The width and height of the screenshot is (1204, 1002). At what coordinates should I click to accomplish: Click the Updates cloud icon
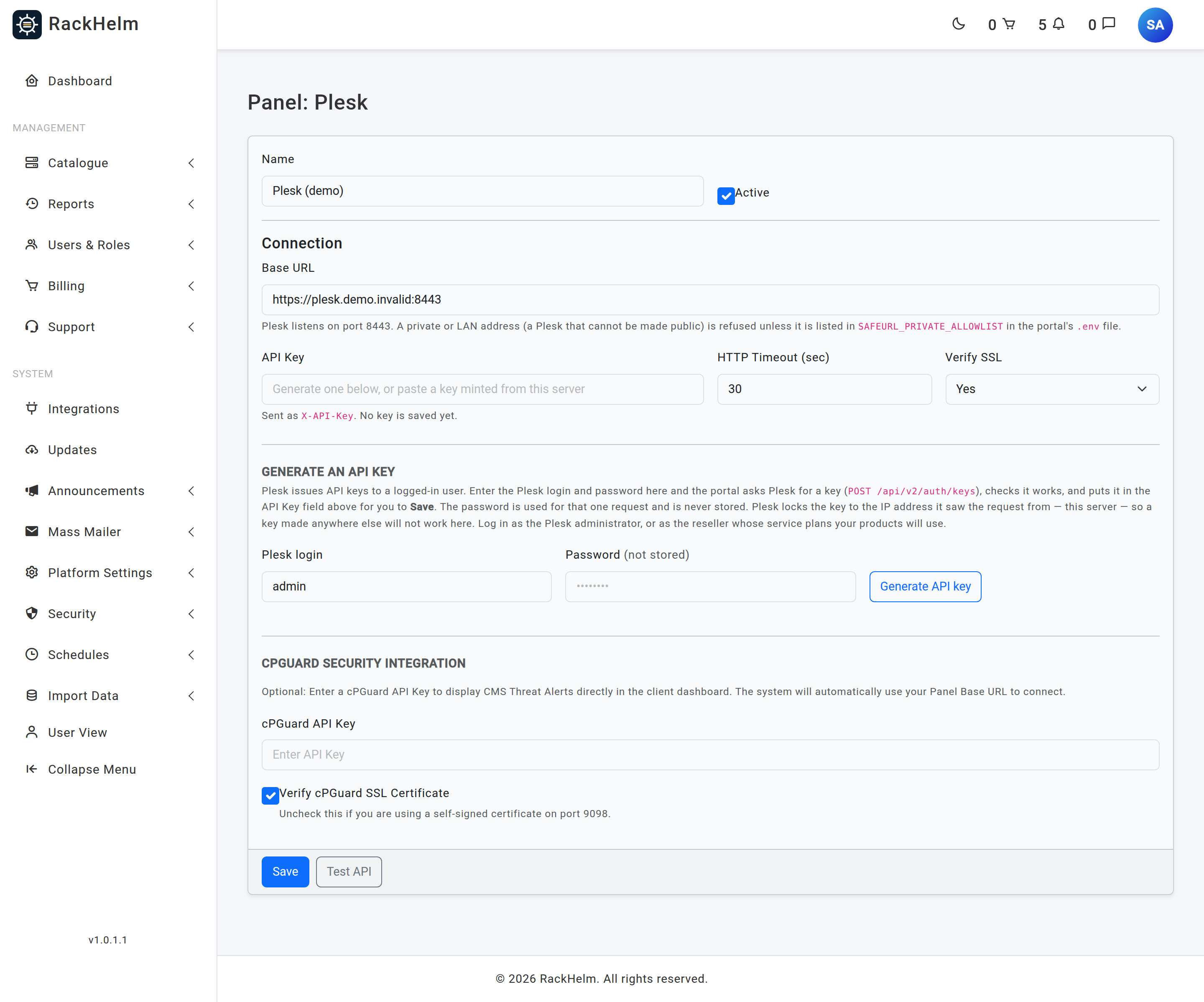click(x=32, y=450)
